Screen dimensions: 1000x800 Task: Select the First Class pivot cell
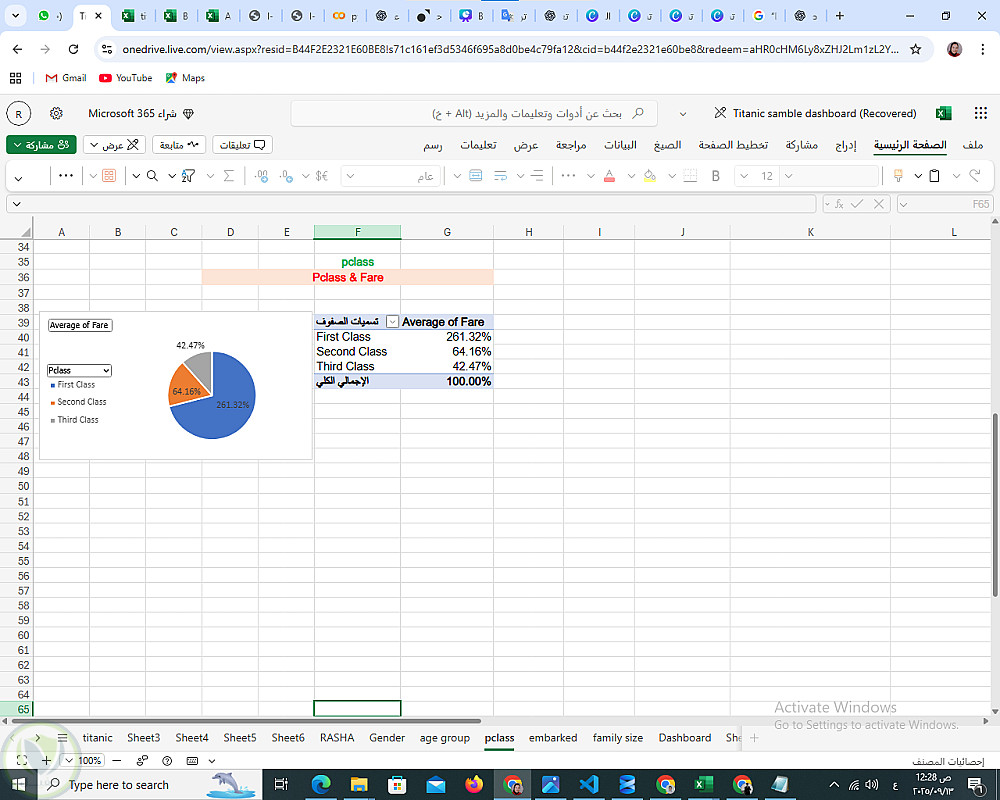(357, 337)
